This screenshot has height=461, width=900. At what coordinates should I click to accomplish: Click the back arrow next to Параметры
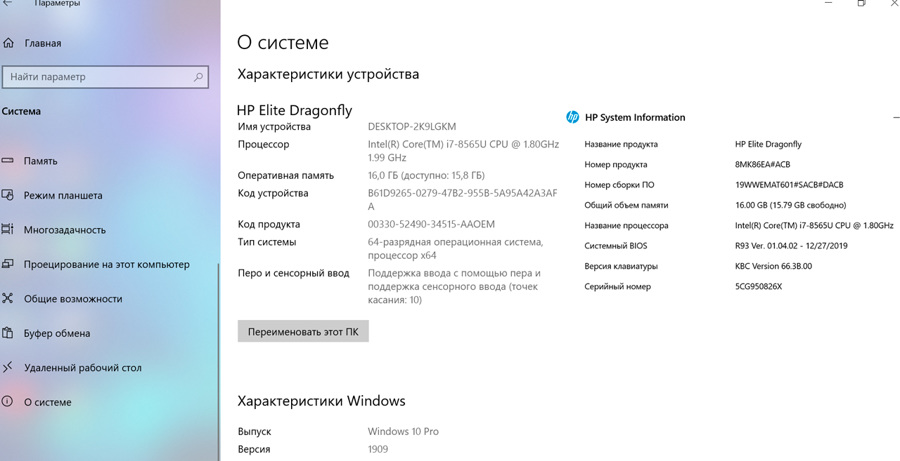point(8,3)
